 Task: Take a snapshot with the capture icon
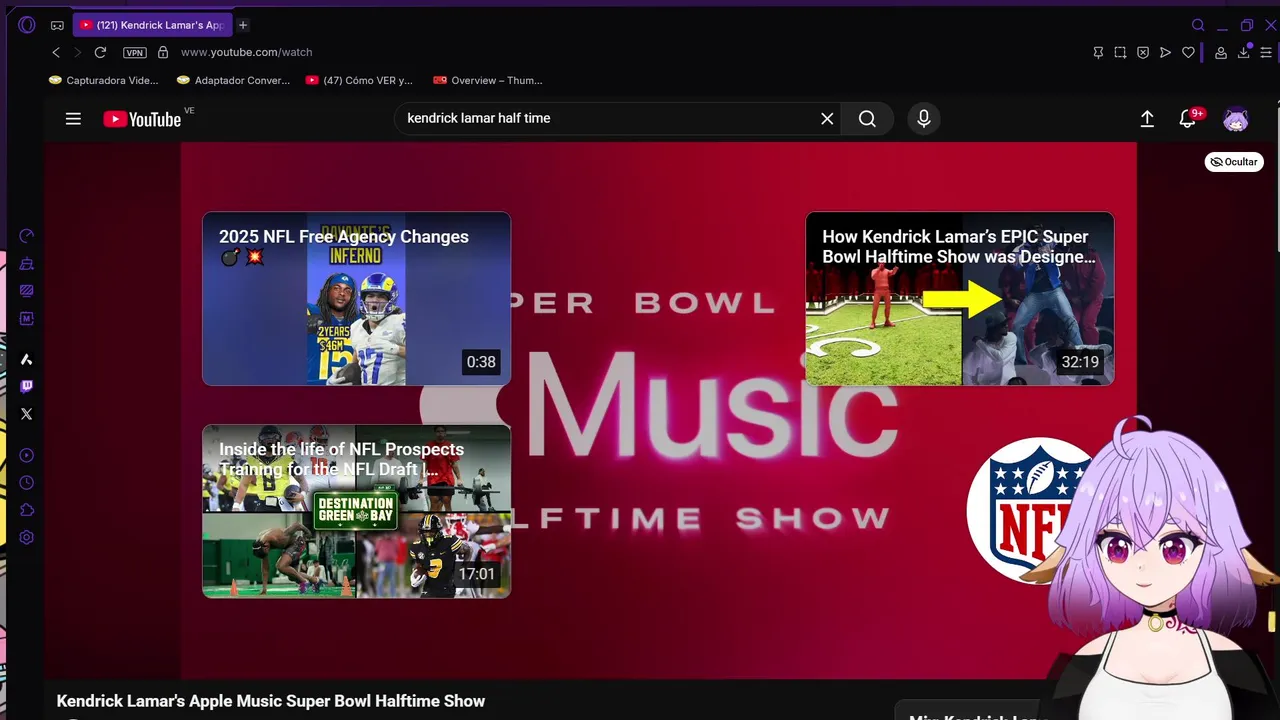click(1120, 52)
